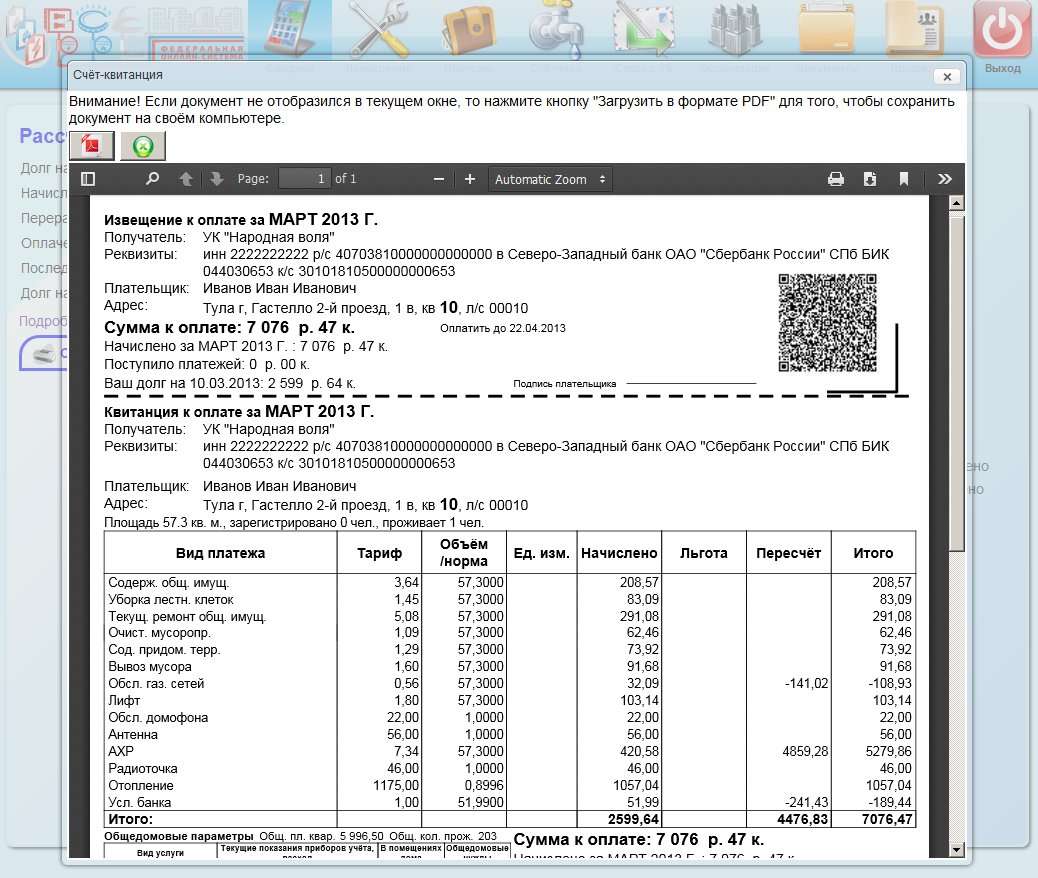
Task: Click the line Ваш долг на 10.03.2013
Action: pyautogui.click(x=230, y=383)
